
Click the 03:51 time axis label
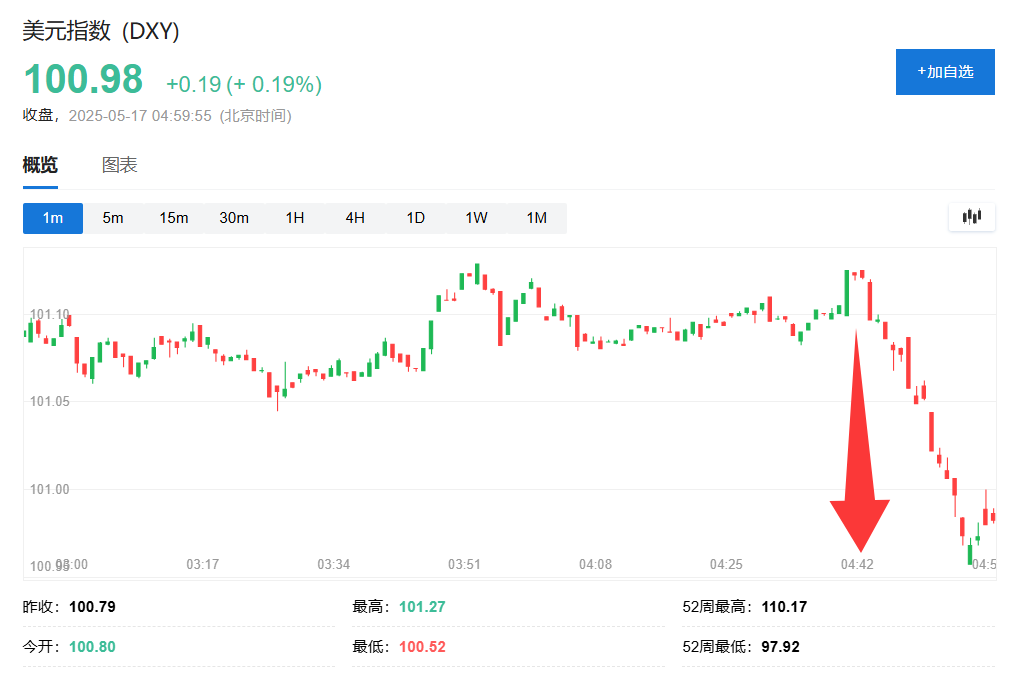coord(465,564)
